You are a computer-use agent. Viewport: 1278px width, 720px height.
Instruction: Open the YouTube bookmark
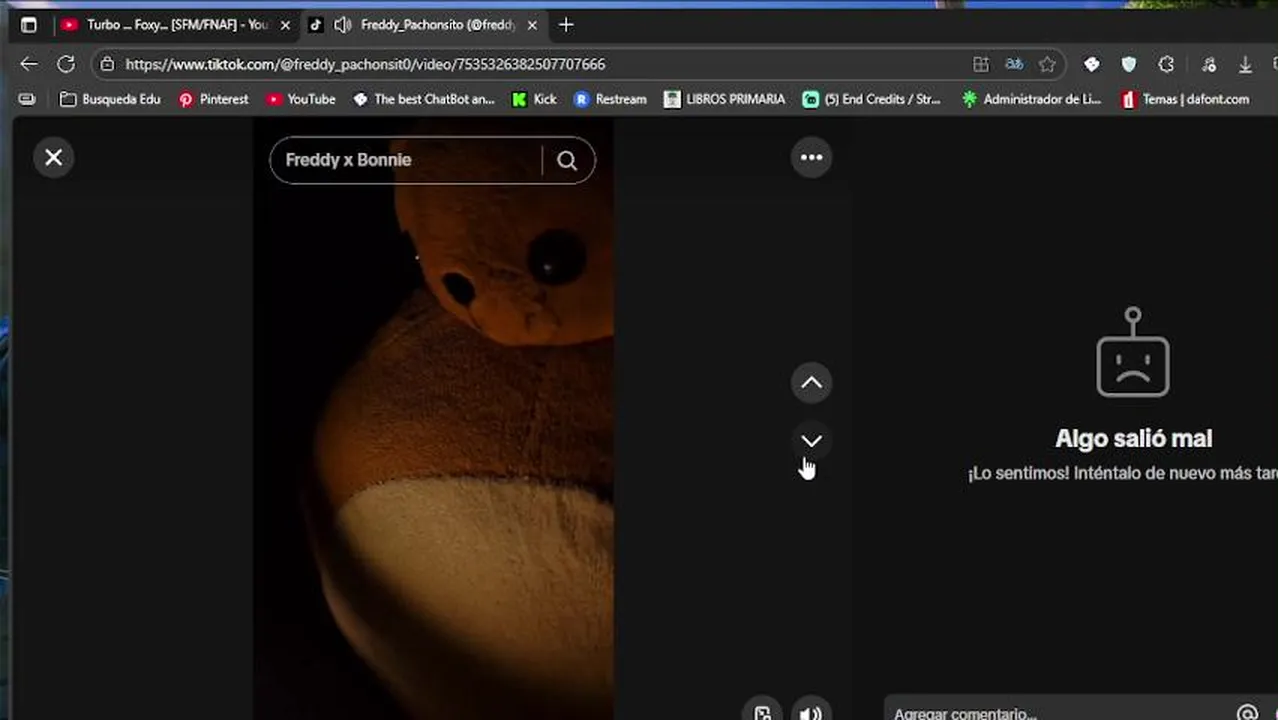[300, 99]
